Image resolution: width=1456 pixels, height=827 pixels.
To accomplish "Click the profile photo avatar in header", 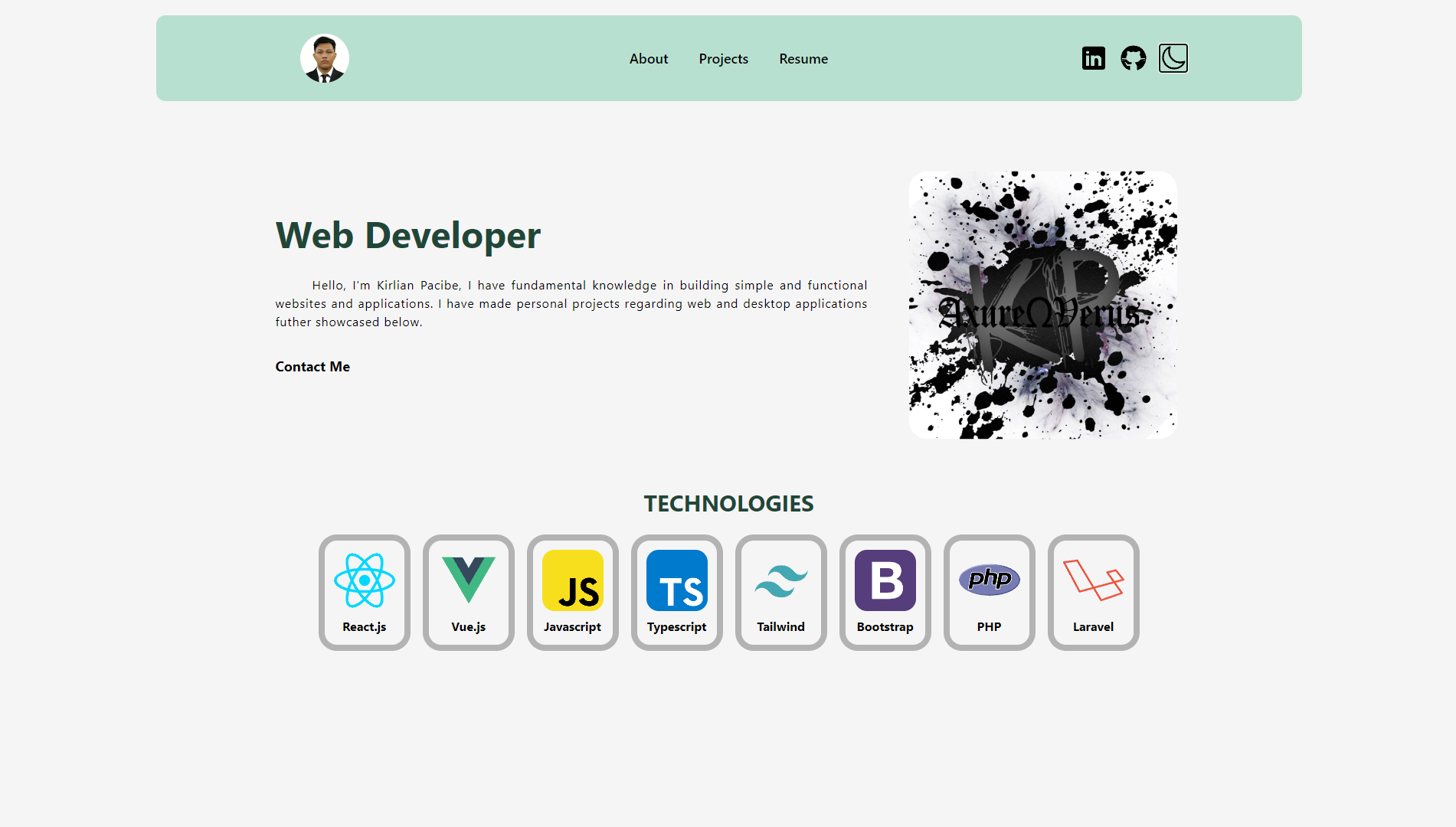I will point(325,58).
